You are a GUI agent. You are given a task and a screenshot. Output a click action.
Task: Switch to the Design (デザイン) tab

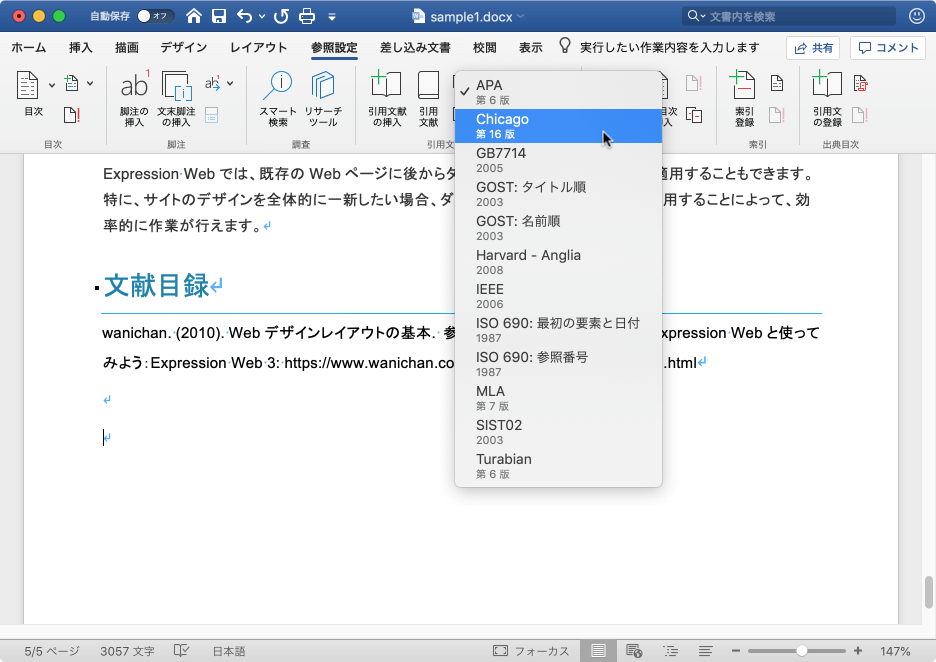pos(183,47)
